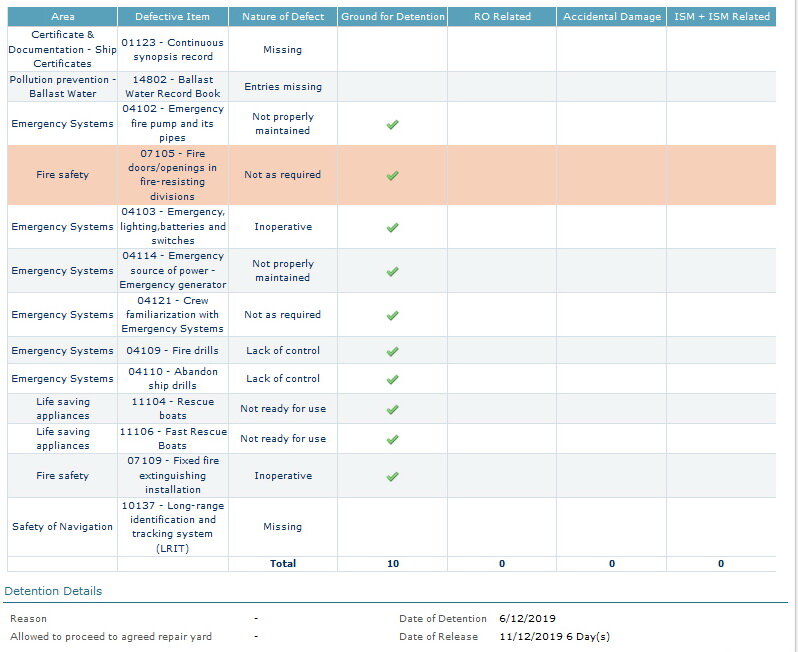Sort by the Area column header
The width and height of the screenshot is (798, 652).
coord(62,17)
